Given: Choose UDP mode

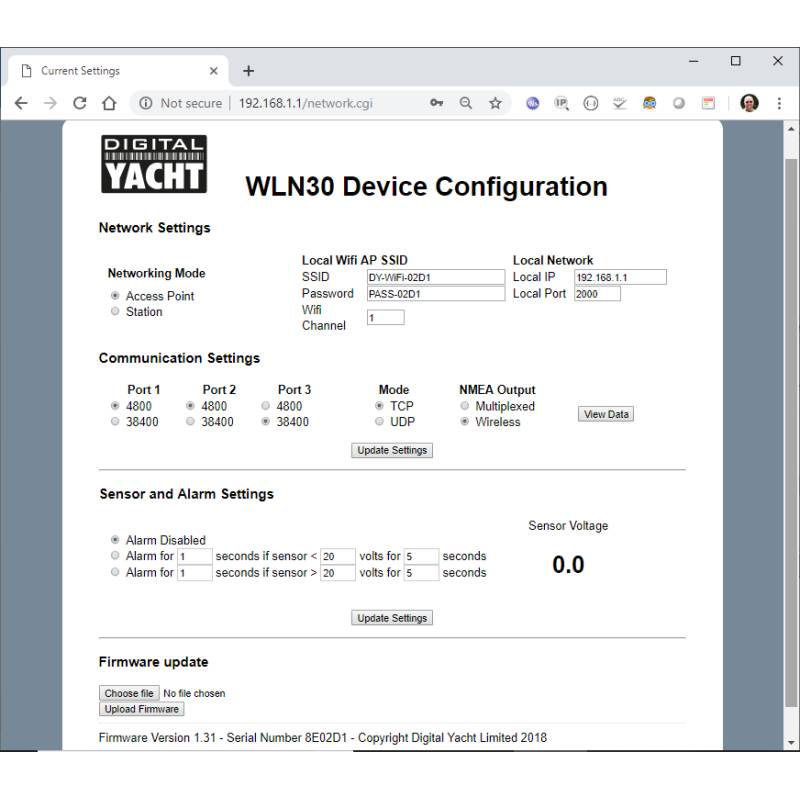Looking at the screenshot, I should (x=379, y=421).
